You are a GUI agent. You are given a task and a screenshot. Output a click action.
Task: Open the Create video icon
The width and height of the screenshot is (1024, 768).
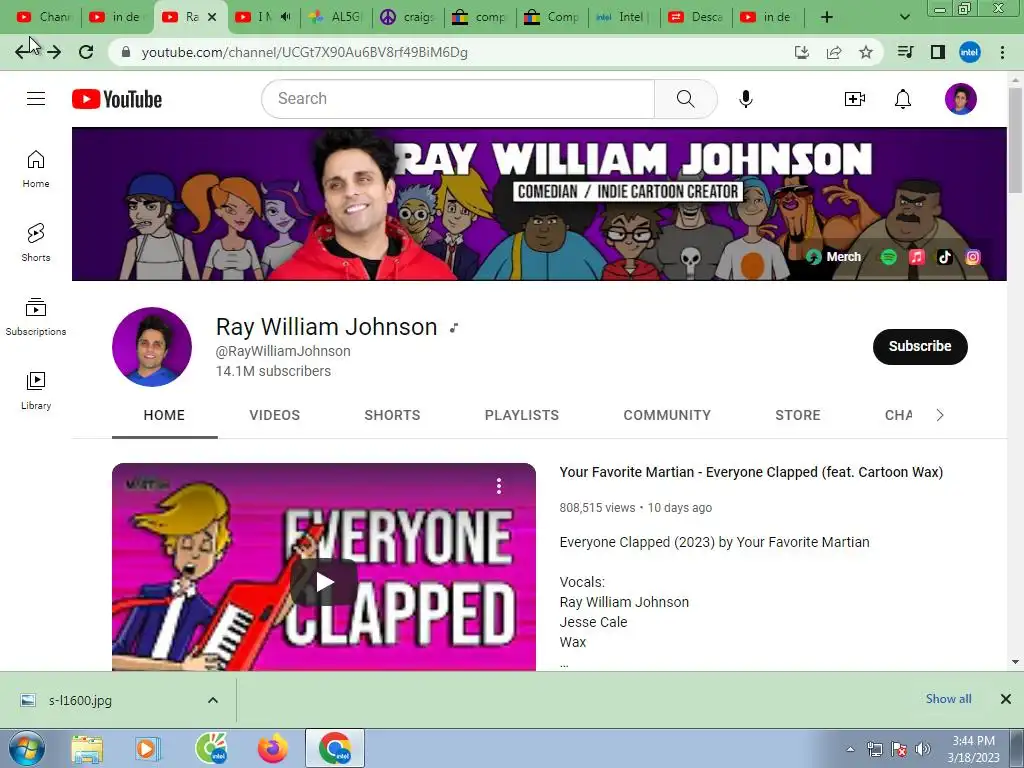point(854,99)
